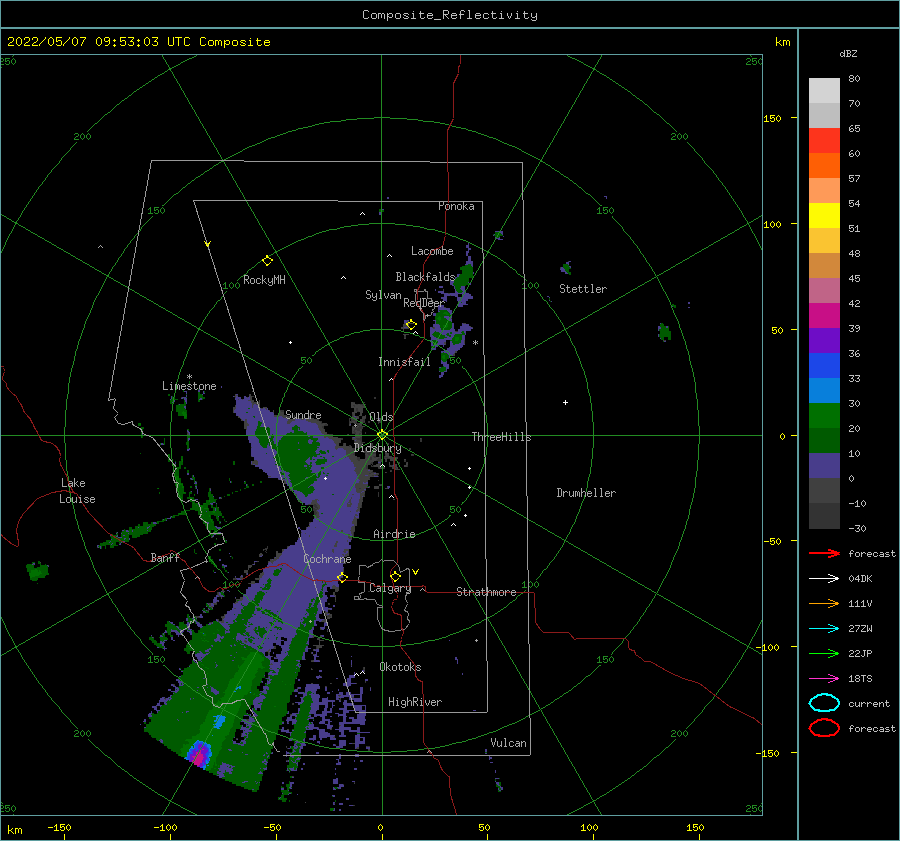Select the ThreeHills label
The width and height of the screenshot is (900, 841).
tap(502, 437)
